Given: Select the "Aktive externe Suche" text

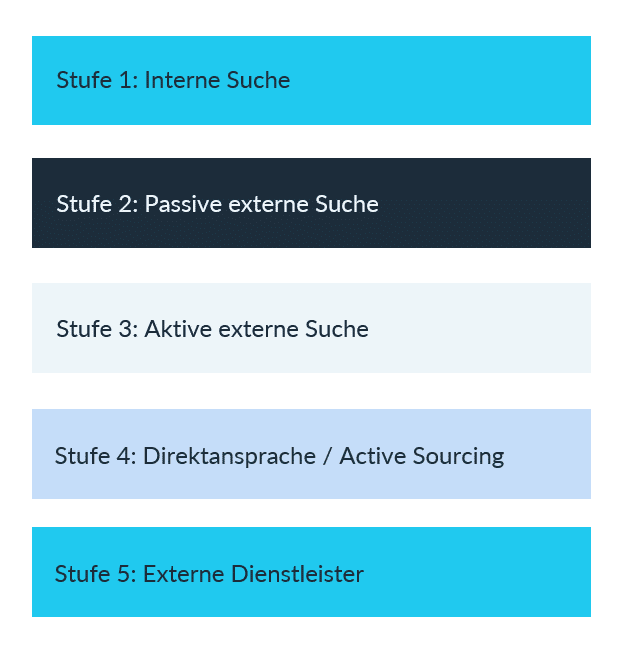Looking at the screenshot, I should click(x=256, y=329).
